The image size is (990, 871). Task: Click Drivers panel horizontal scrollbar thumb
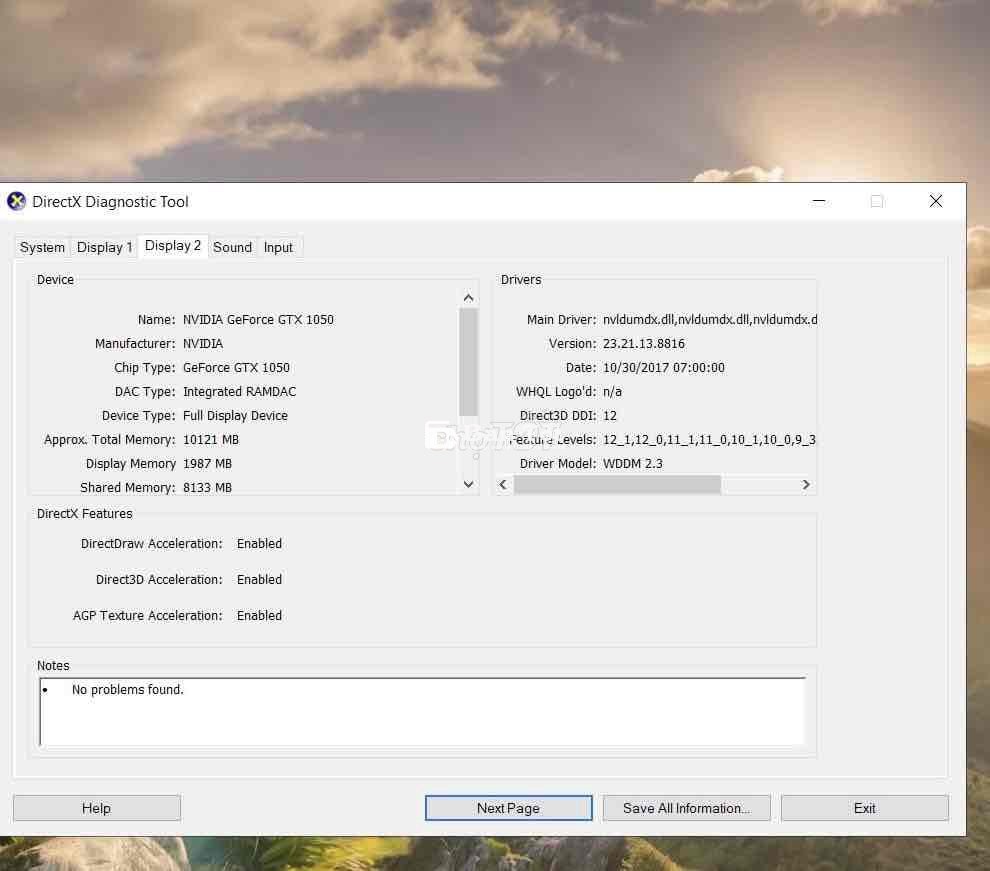pyautogui.click(x=617, y=485)
